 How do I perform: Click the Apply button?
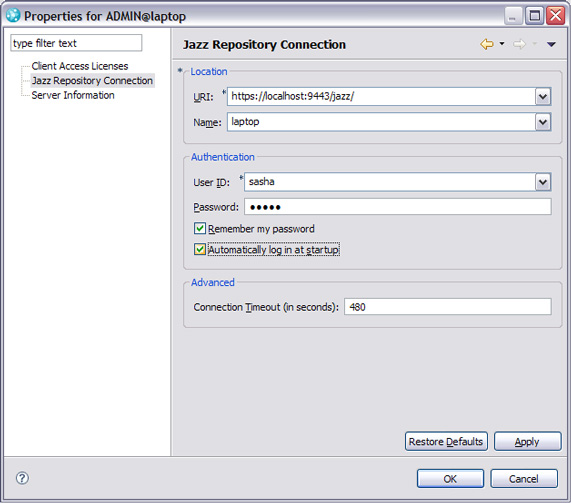(527, 441)
